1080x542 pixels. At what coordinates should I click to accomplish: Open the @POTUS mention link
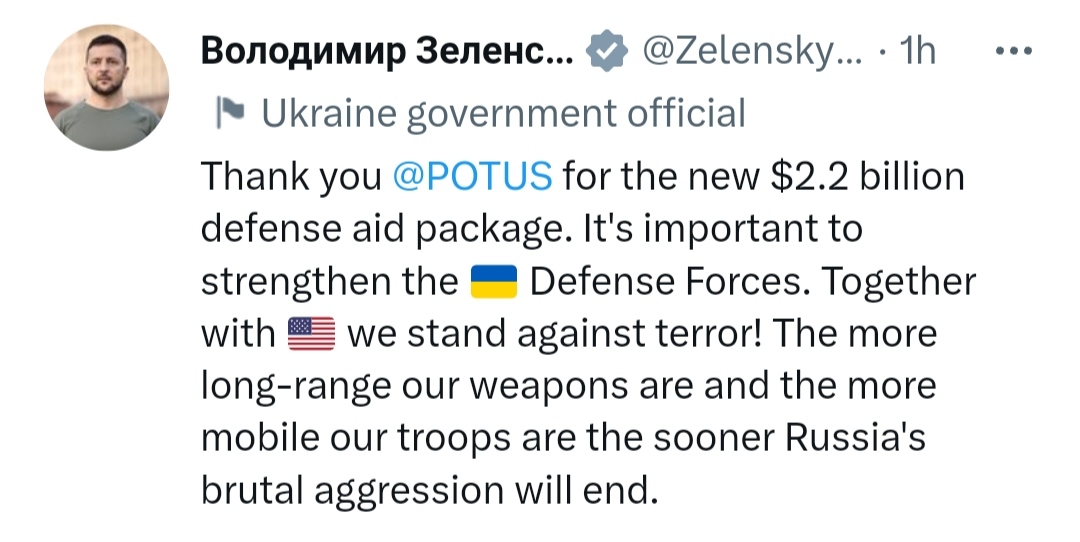pyautogui.click(x=472, y=176)
